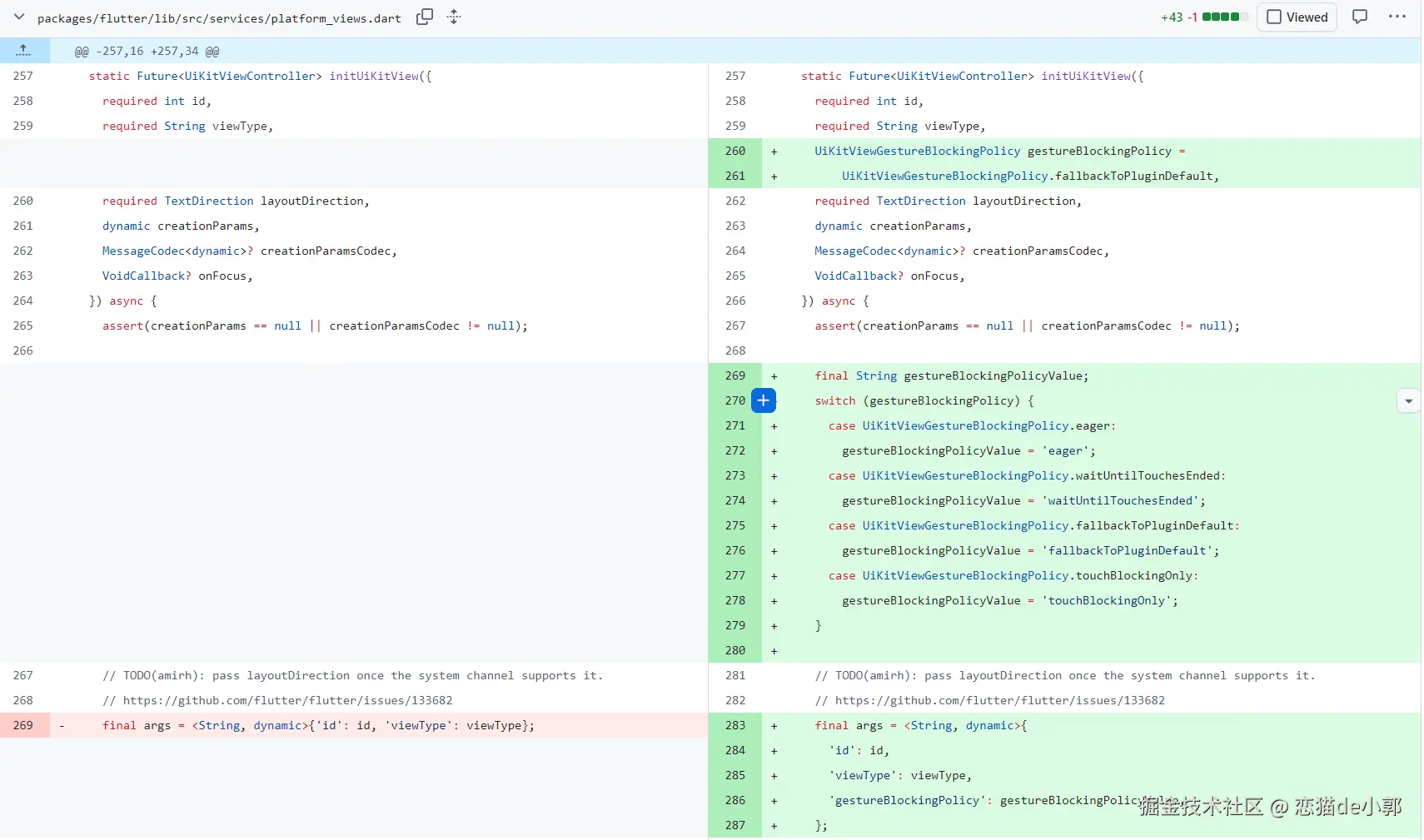The height and width of the screenshot is (840, 1424).
Task: Click the removed 'final args' code on left line 269
Action: [x=318, y=725]
